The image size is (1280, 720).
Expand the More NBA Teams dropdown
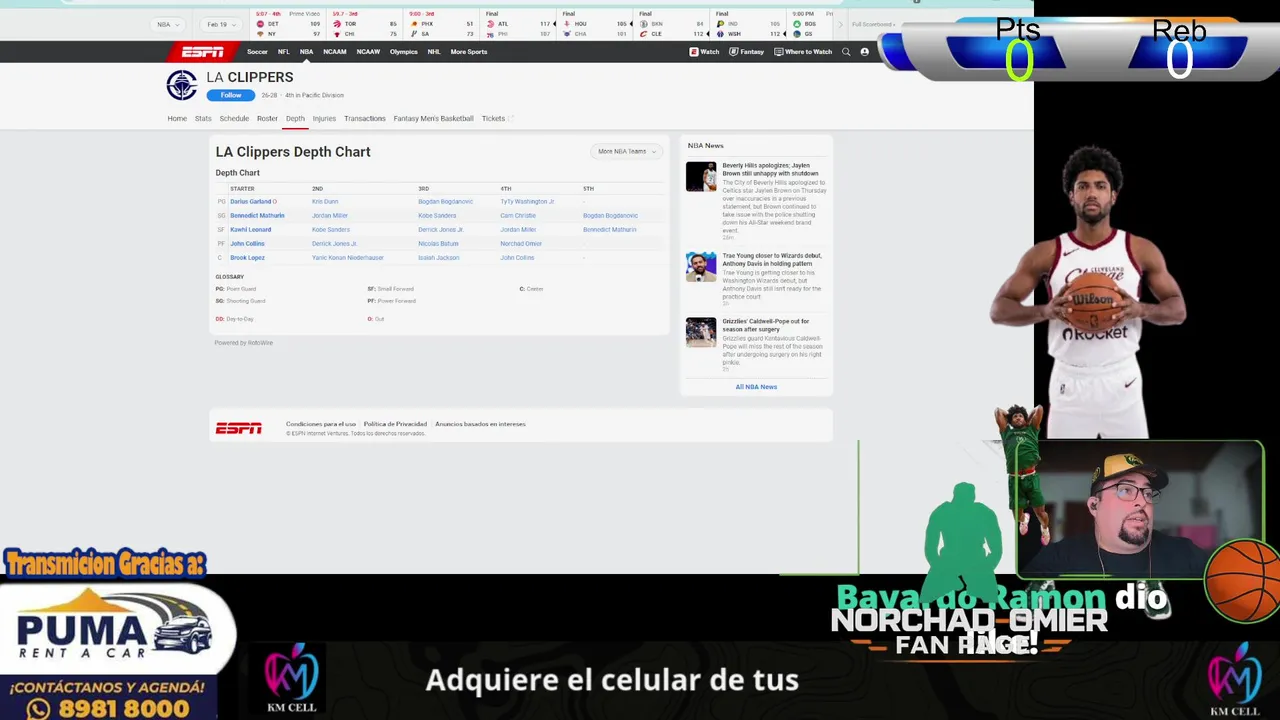click(627, 151)
